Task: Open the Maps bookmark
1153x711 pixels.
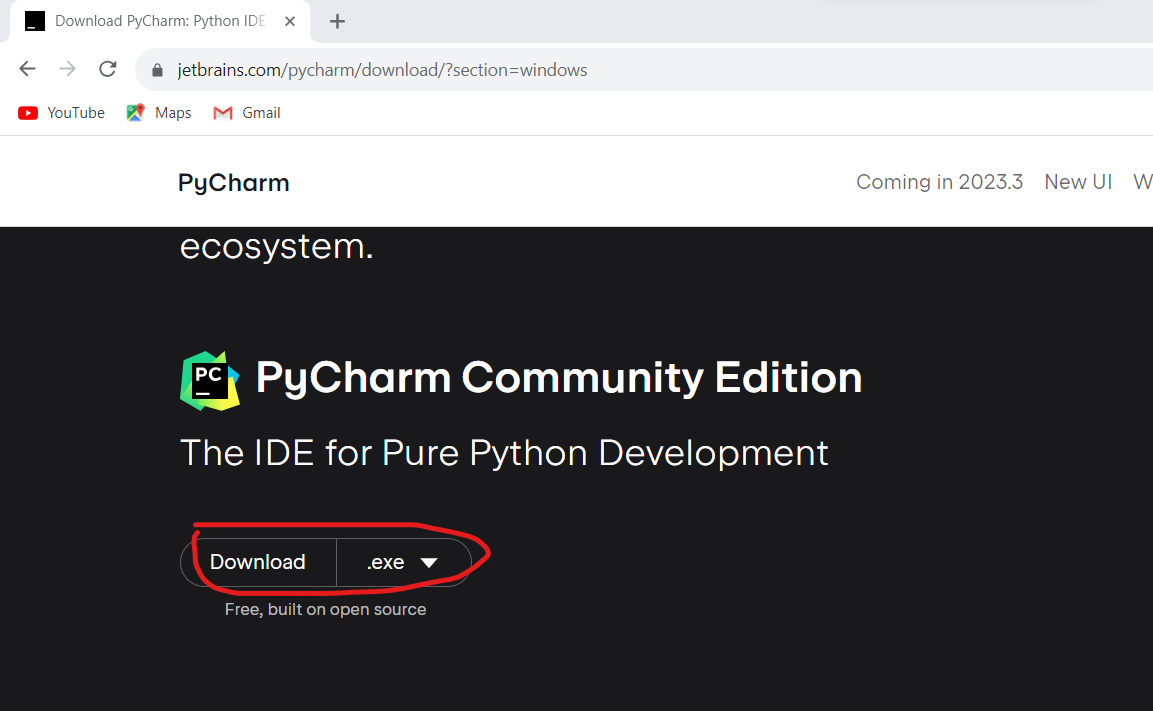Action: tap(159, 112)
